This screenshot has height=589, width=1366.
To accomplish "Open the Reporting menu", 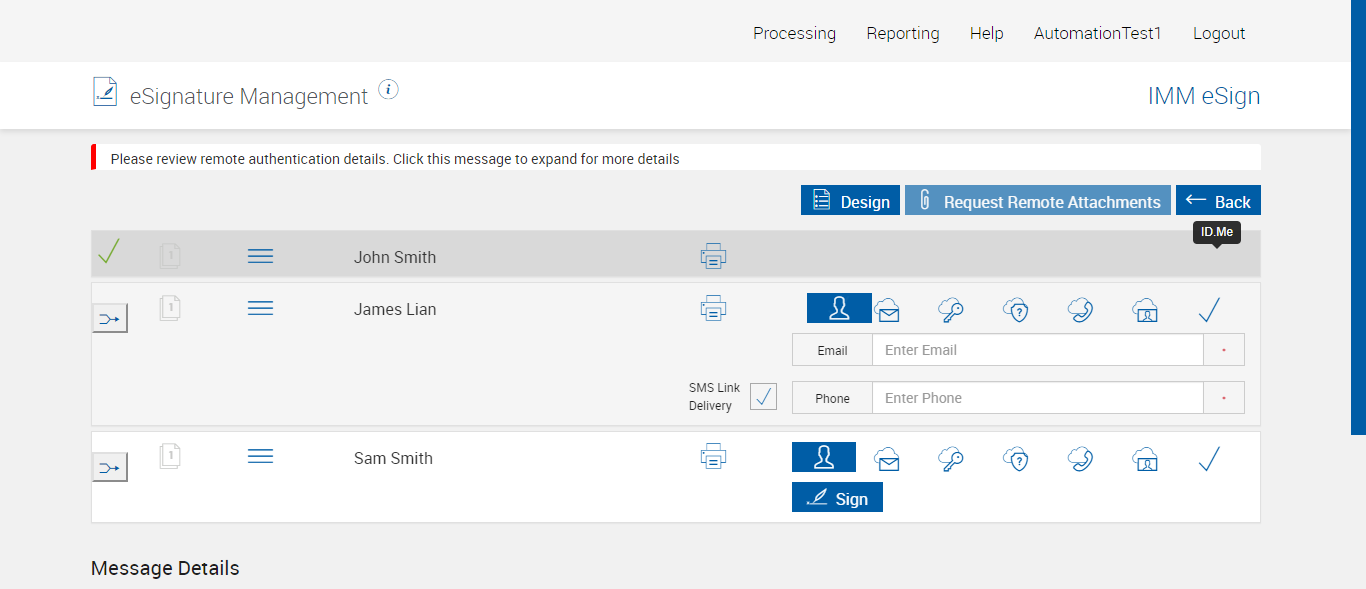I will 903,33.
